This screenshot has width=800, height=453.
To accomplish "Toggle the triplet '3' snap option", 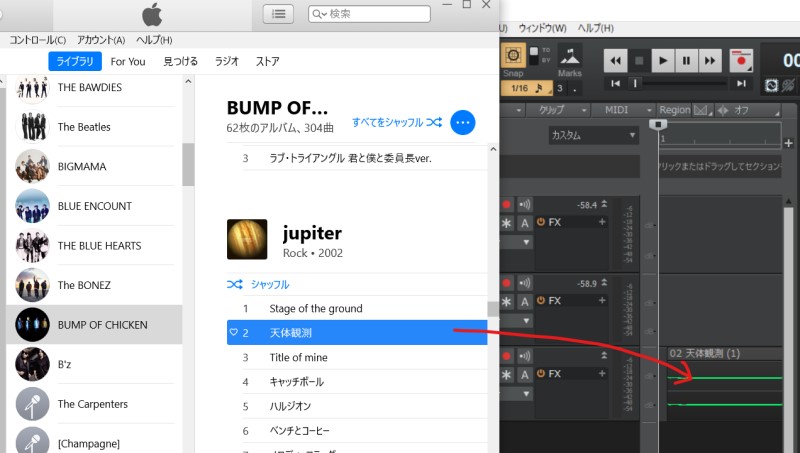I will (x=560, y=88).
